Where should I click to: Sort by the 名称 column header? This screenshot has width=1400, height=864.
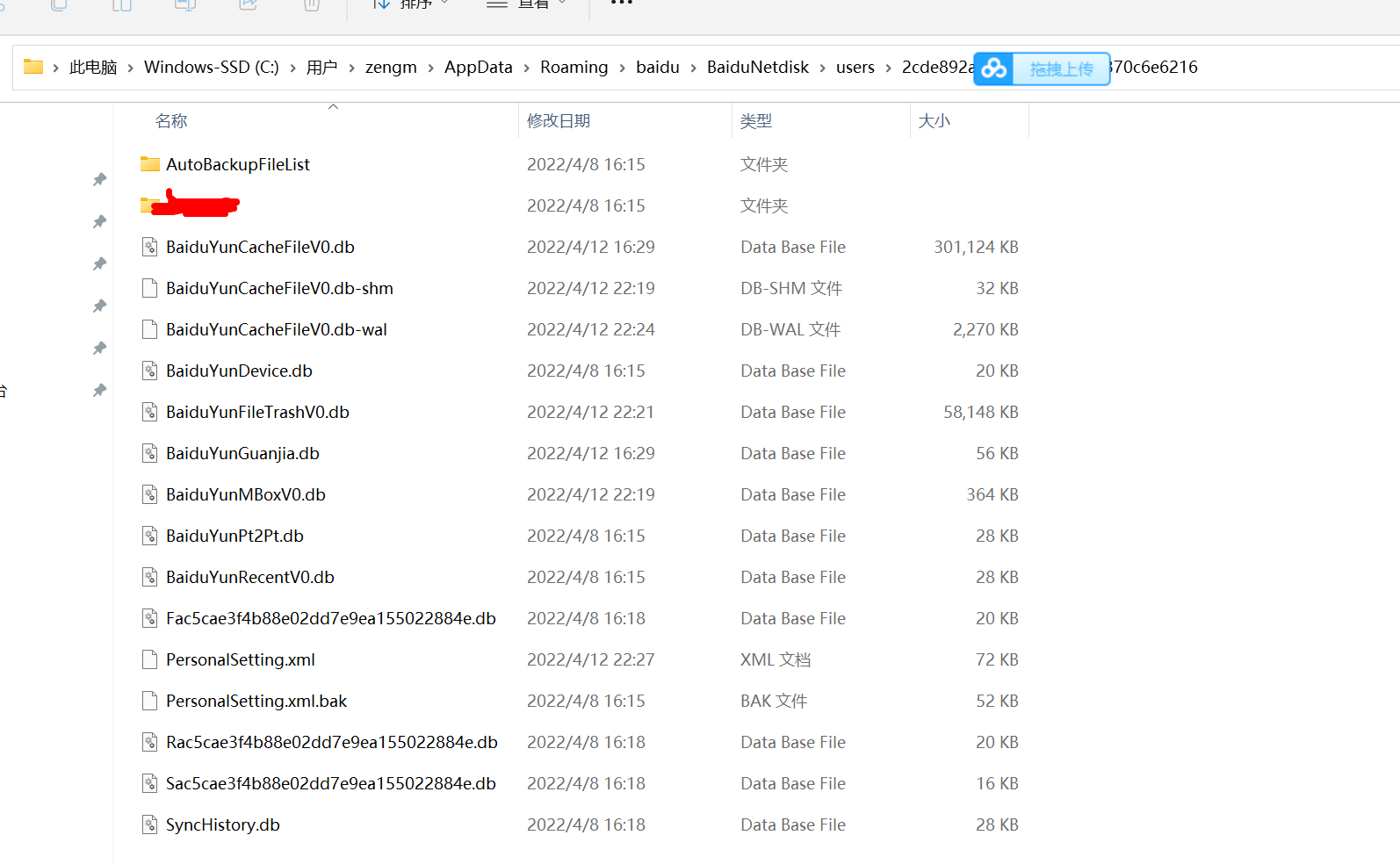point(171,120)
